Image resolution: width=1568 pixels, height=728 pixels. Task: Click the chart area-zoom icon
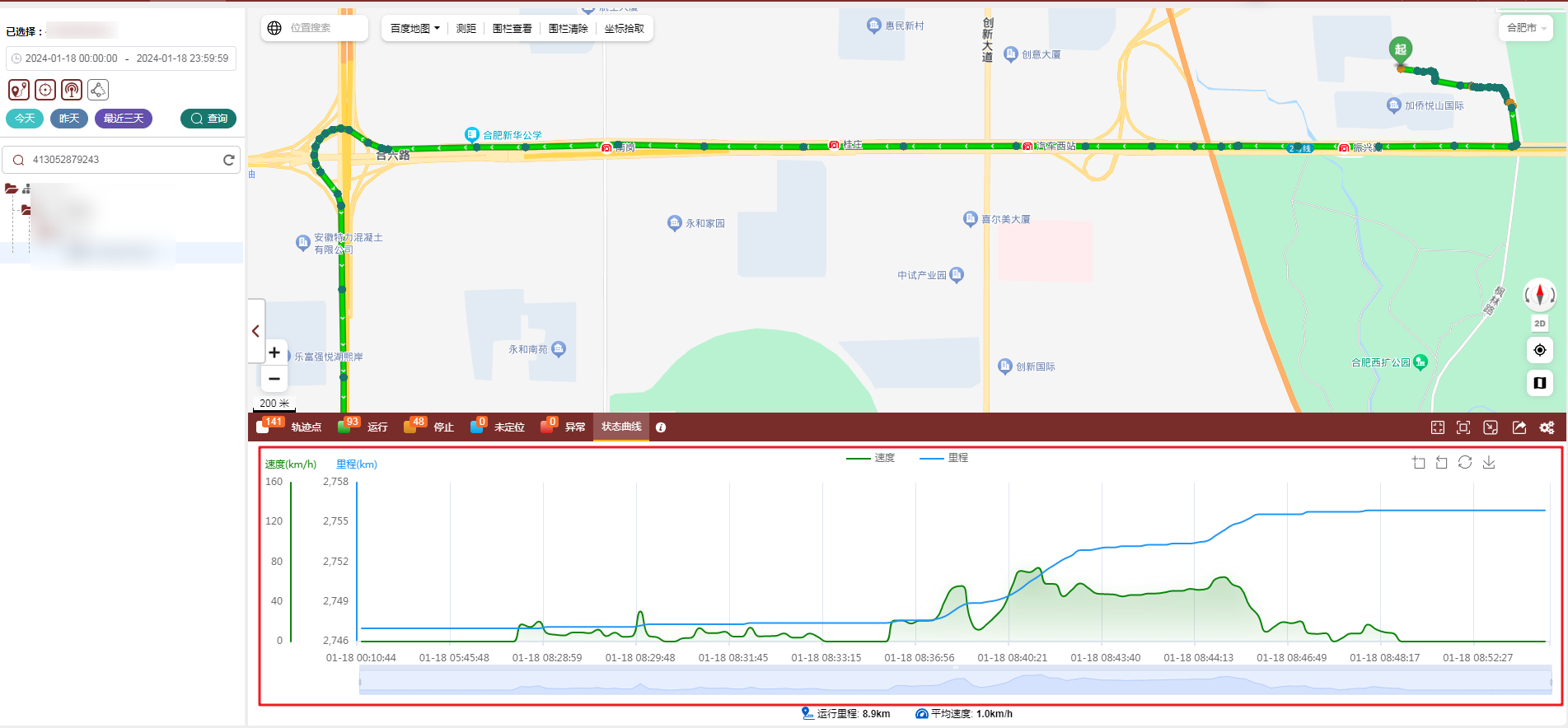[x=1418, y=463]
